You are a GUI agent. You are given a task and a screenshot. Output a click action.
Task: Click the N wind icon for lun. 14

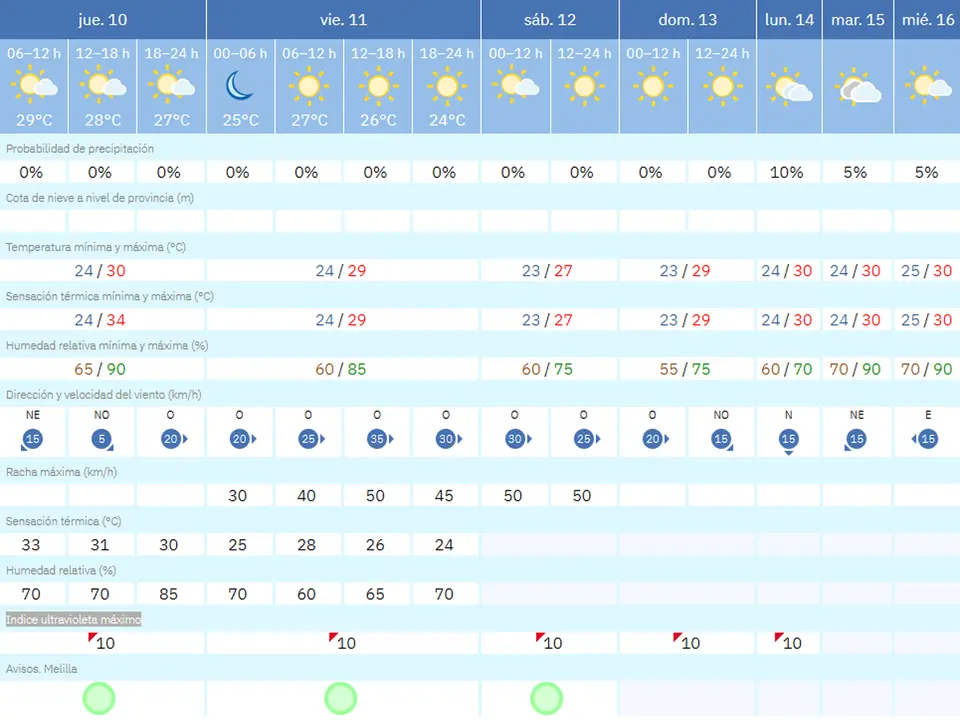tap(789, 440)
